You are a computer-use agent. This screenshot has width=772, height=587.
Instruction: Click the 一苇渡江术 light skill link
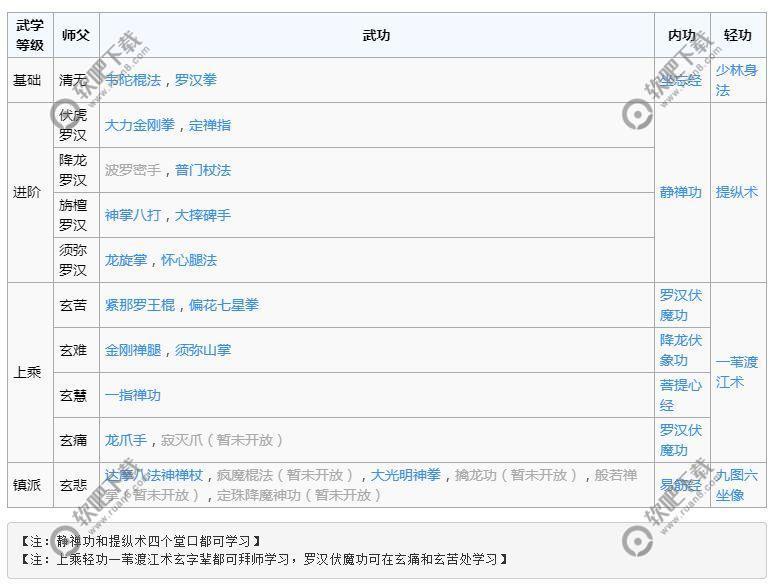[736, 372]
